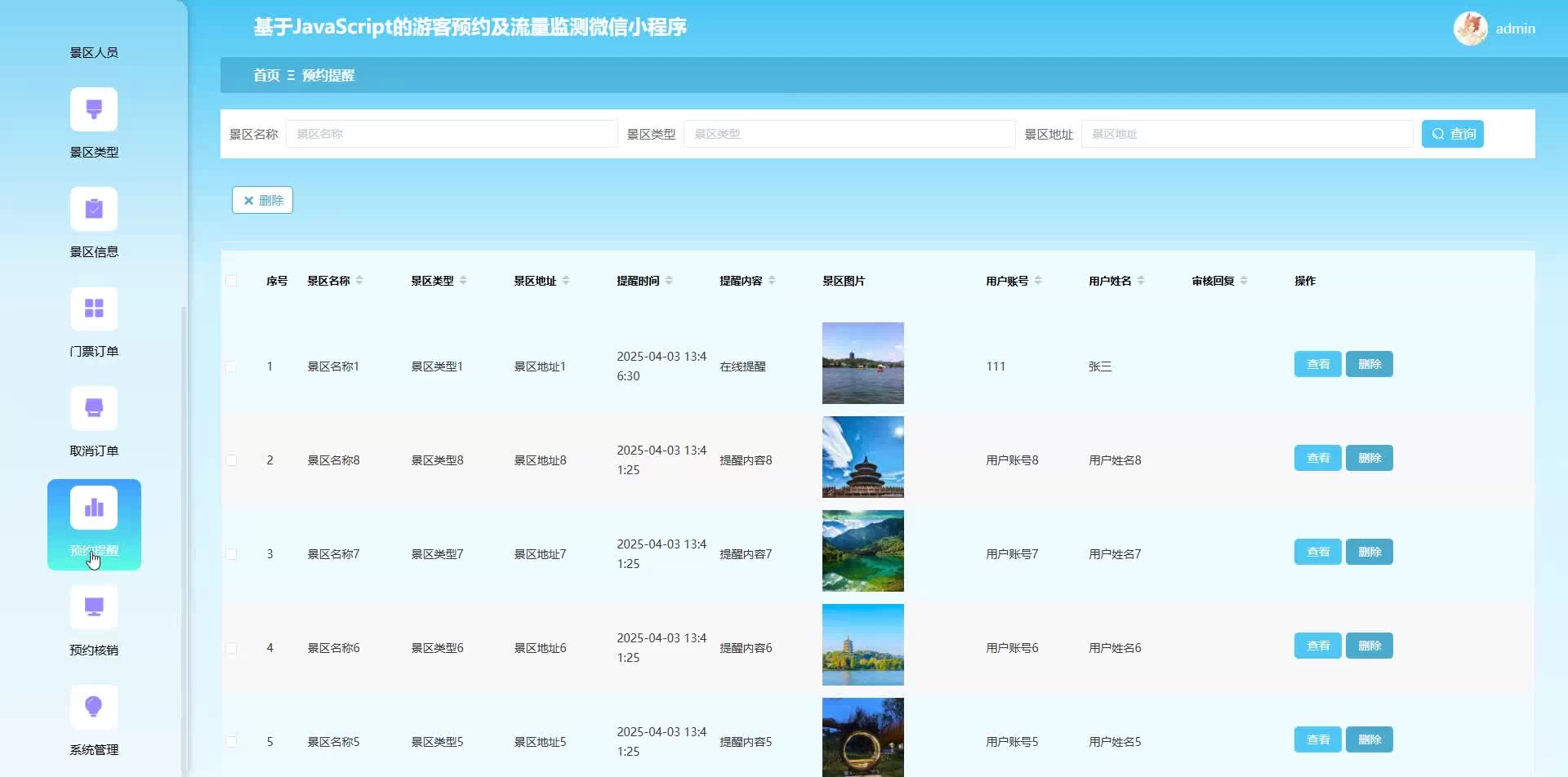Open the 景区人员 sidebar menu item
1568x777 pixels.
point(94,52)
